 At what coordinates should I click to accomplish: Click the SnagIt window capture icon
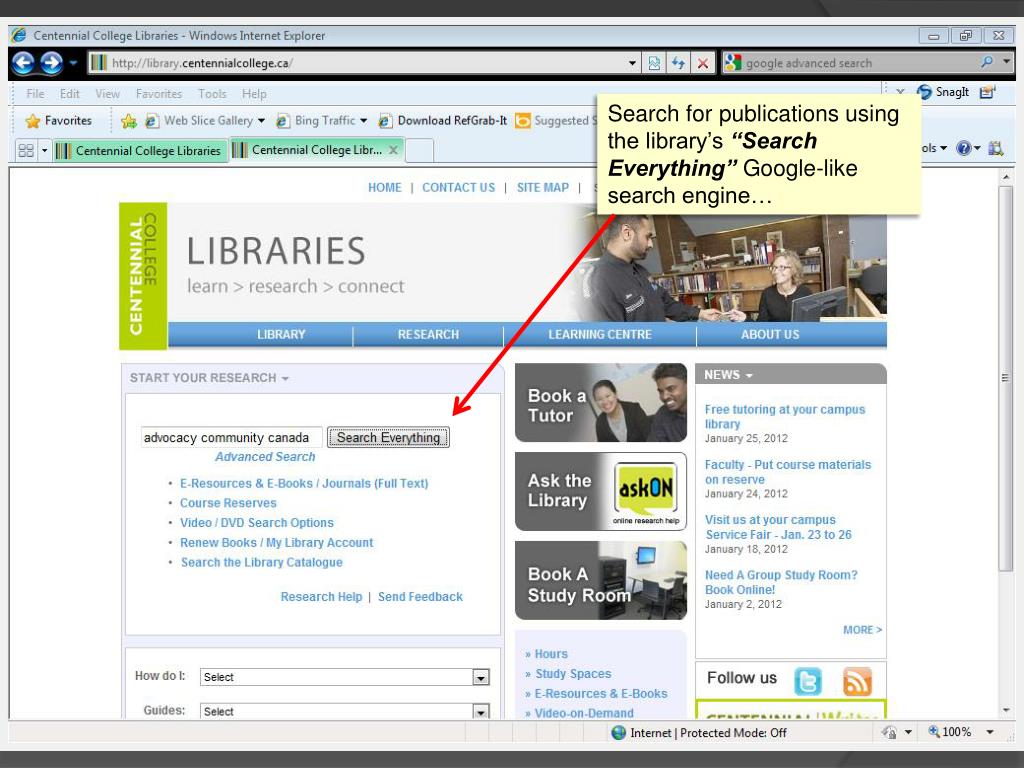coord(987,92)
